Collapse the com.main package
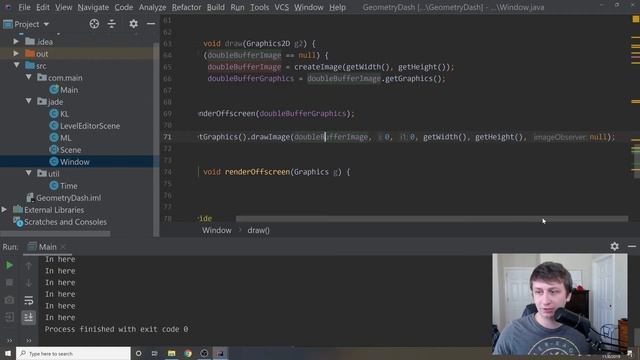This screenshot has height=360, width=640. pos(29,77)
